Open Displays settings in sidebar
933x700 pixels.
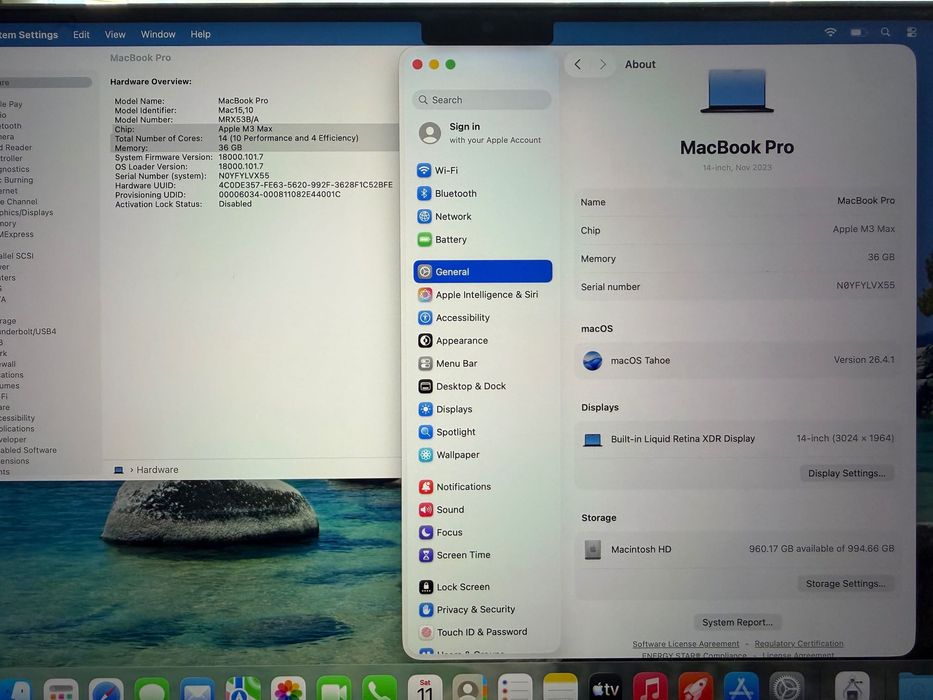click(483, 410)
